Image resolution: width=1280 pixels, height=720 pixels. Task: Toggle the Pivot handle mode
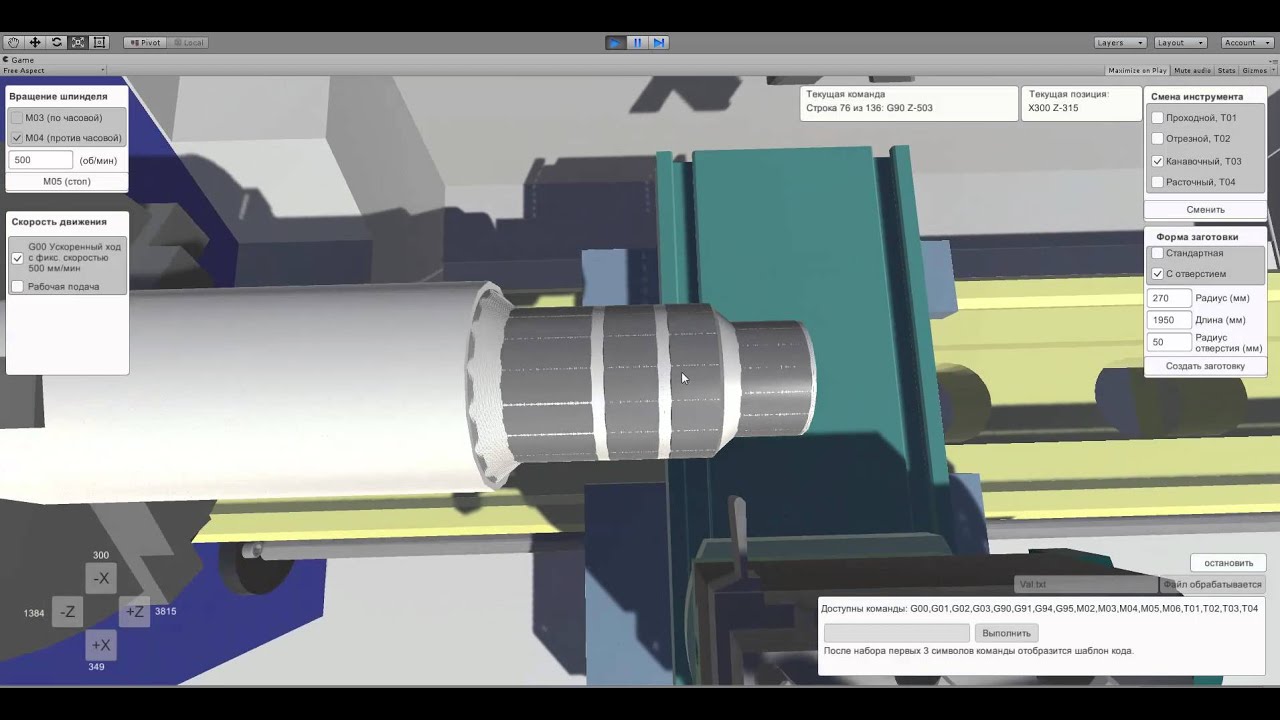pos(145,43)
